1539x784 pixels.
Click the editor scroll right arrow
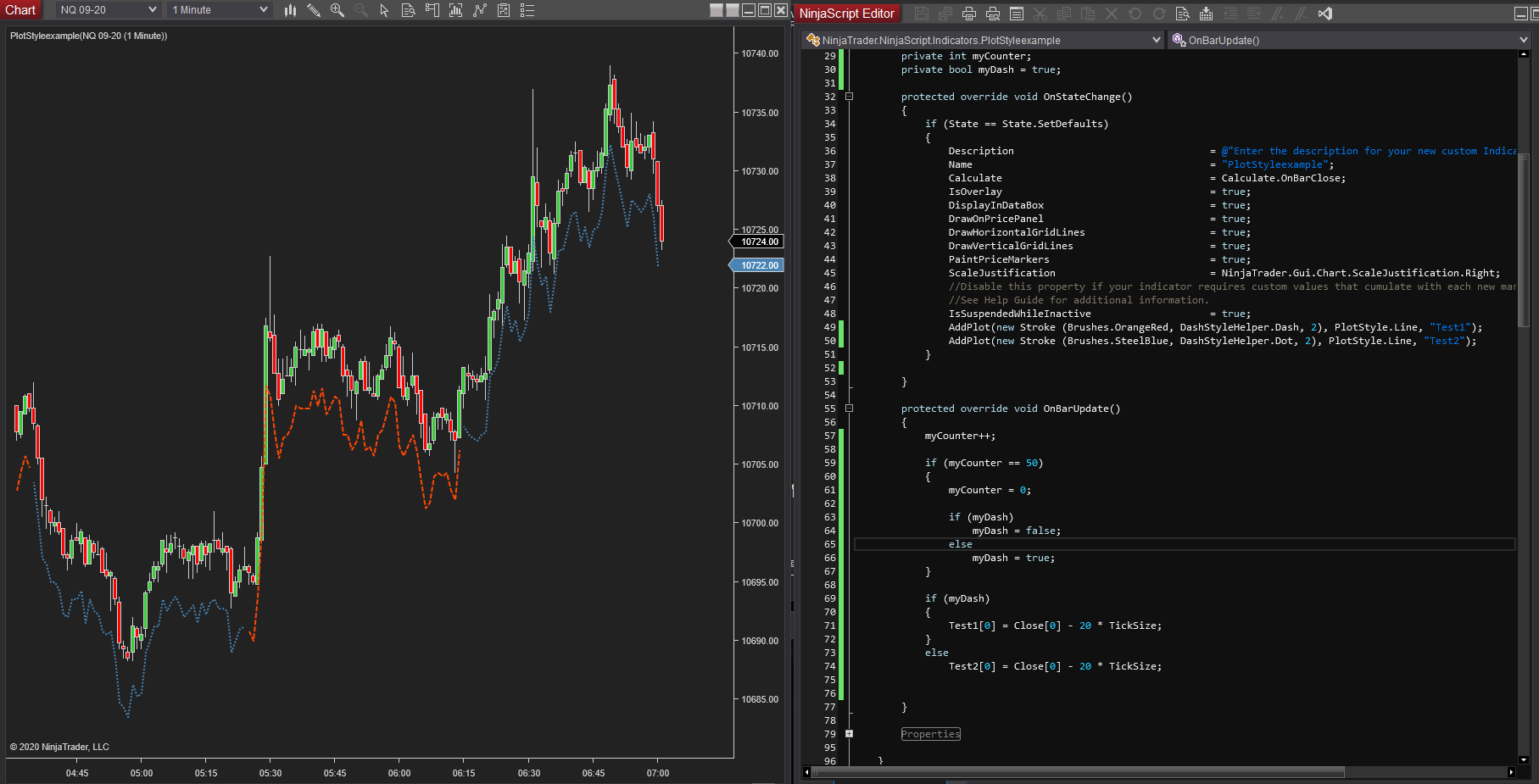[1511, 772]
